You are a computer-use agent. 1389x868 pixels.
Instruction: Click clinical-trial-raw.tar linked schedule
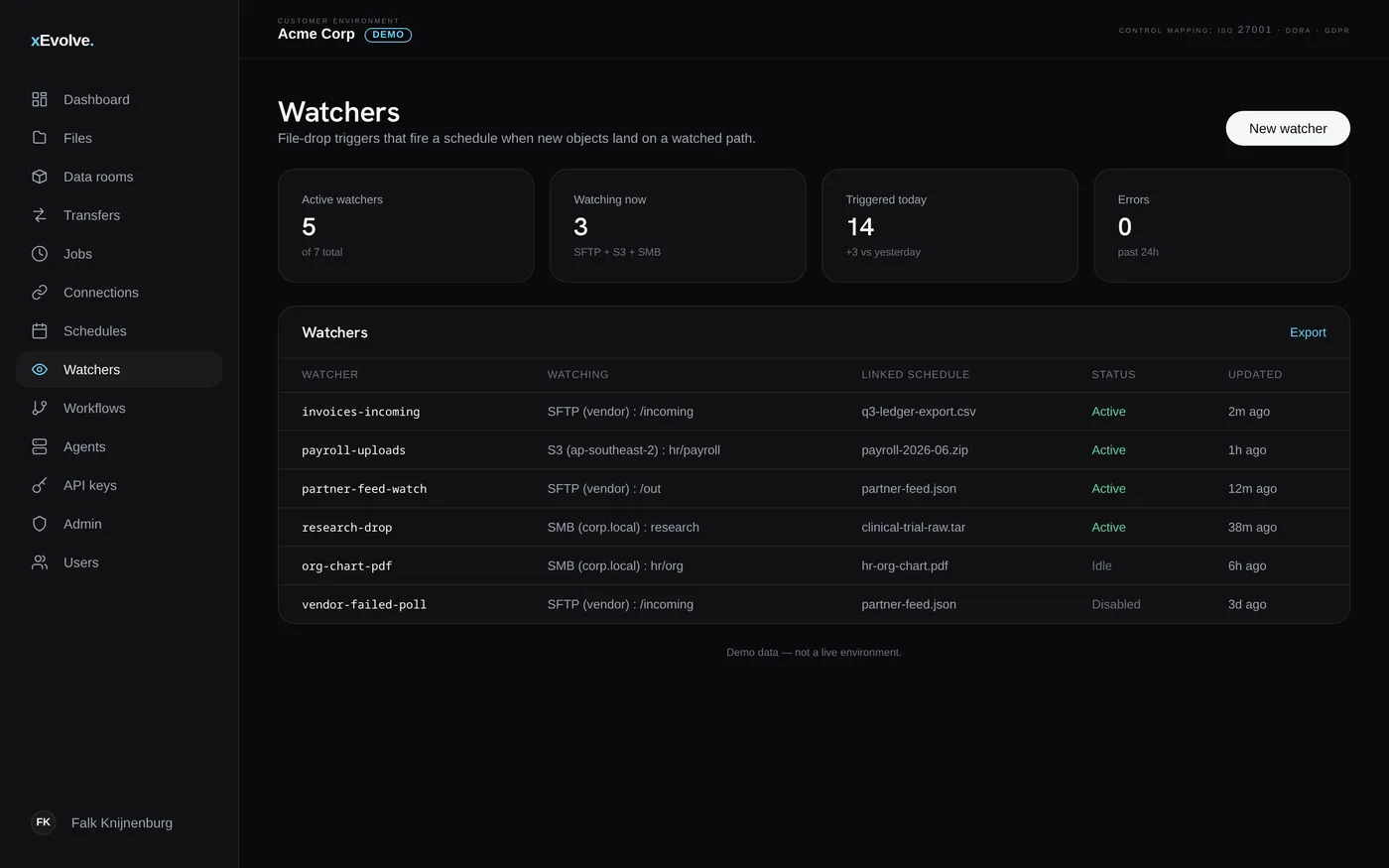click(914, 528)
